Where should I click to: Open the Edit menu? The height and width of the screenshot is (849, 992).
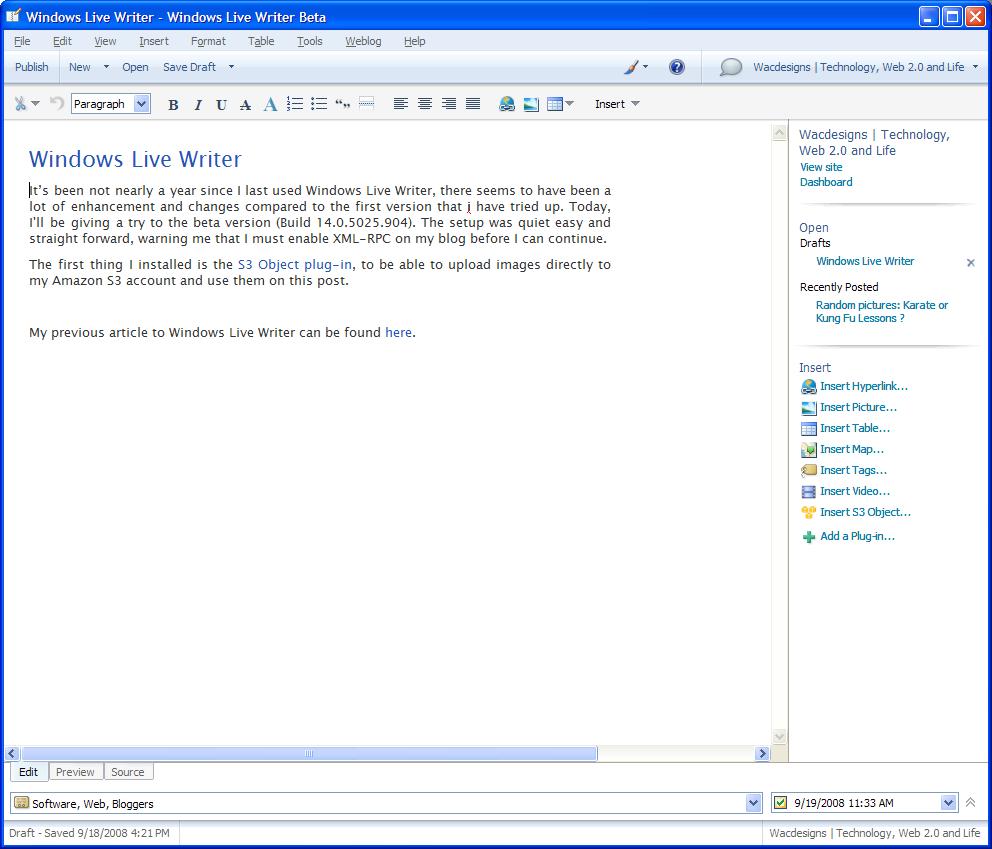coord(62,41)
